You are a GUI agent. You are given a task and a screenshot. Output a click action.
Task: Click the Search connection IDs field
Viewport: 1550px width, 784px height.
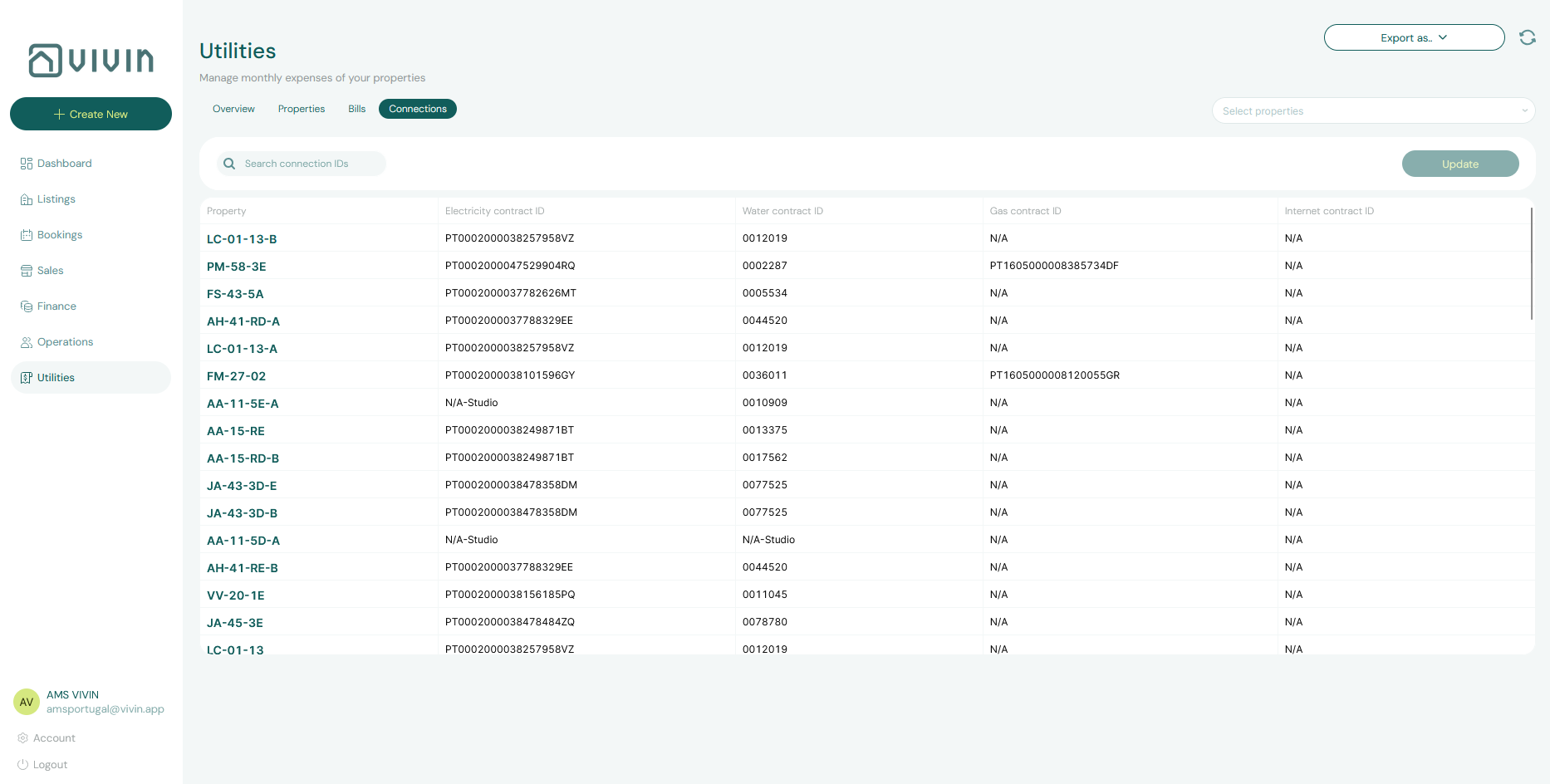(299, 164)
